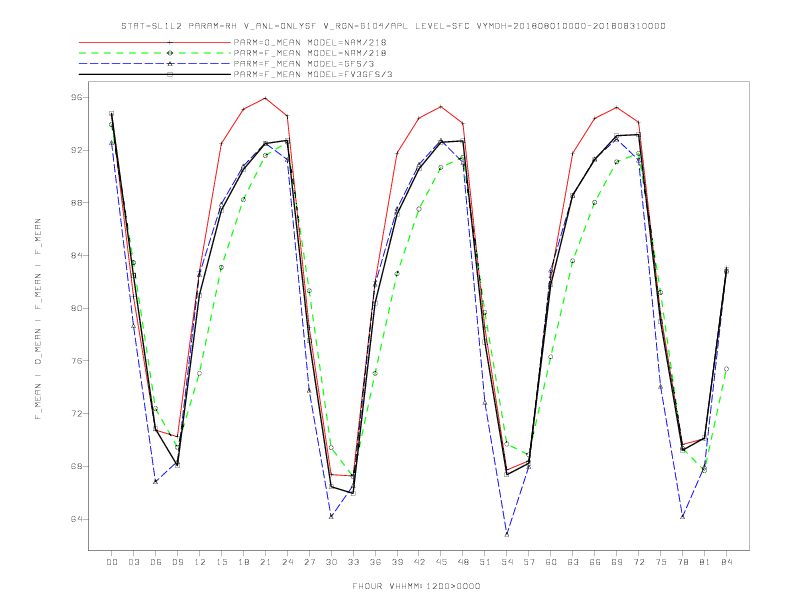Click the red line peak at hour 45
This screenshot has height=612, width=792.
(x=441, y=107)
